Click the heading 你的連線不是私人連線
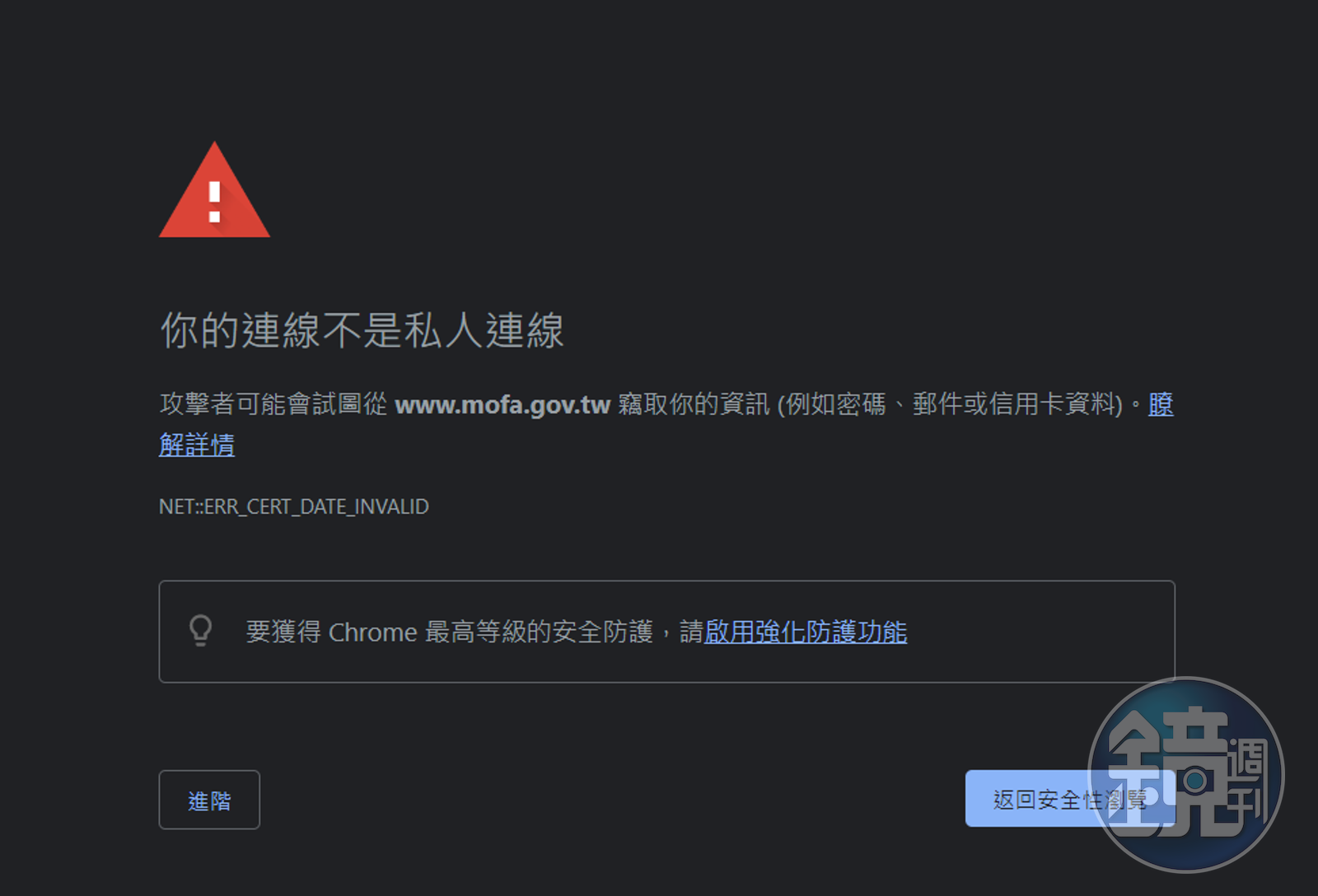 pyautogui.click(x=362, y=330)
